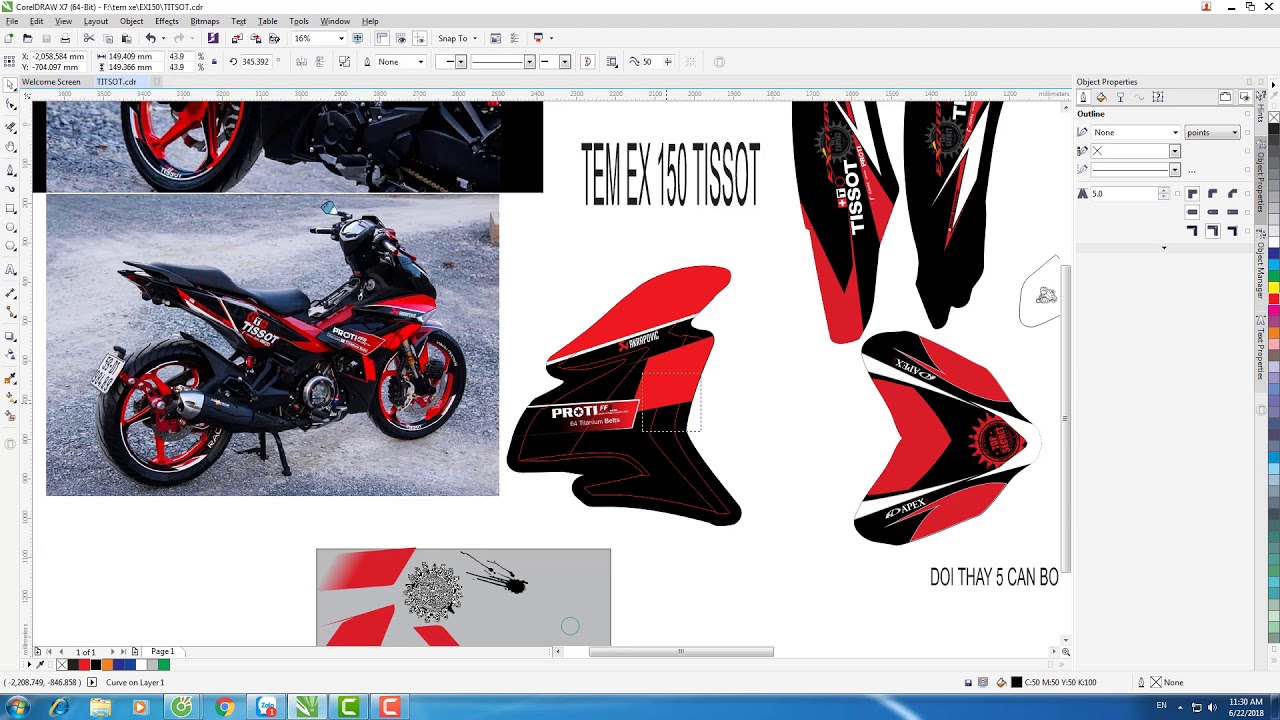The width and height of the screenshot is (1280, 720).
Task: Select the Pick tool in toolbox
Action: click(11, 84)
